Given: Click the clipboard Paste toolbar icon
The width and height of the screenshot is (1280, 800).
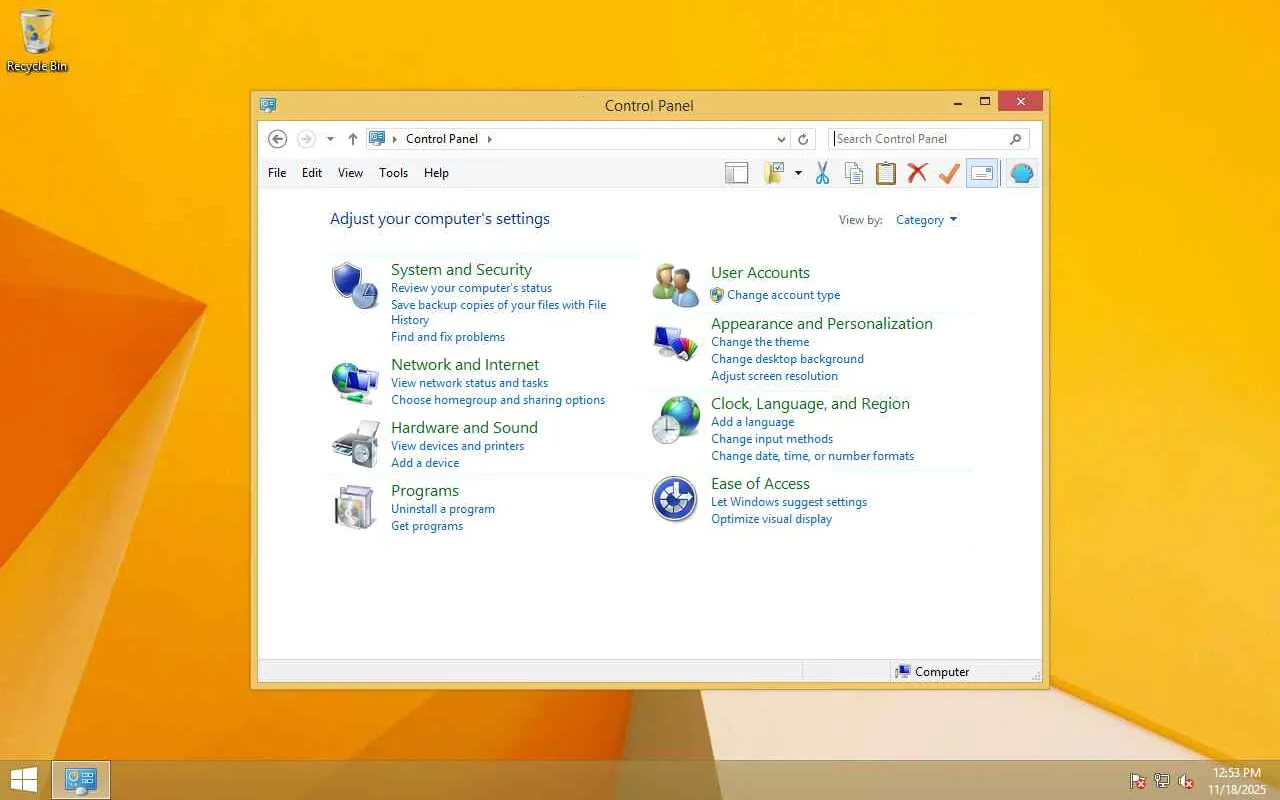Looking at the screenshot, I should [886, 173].
